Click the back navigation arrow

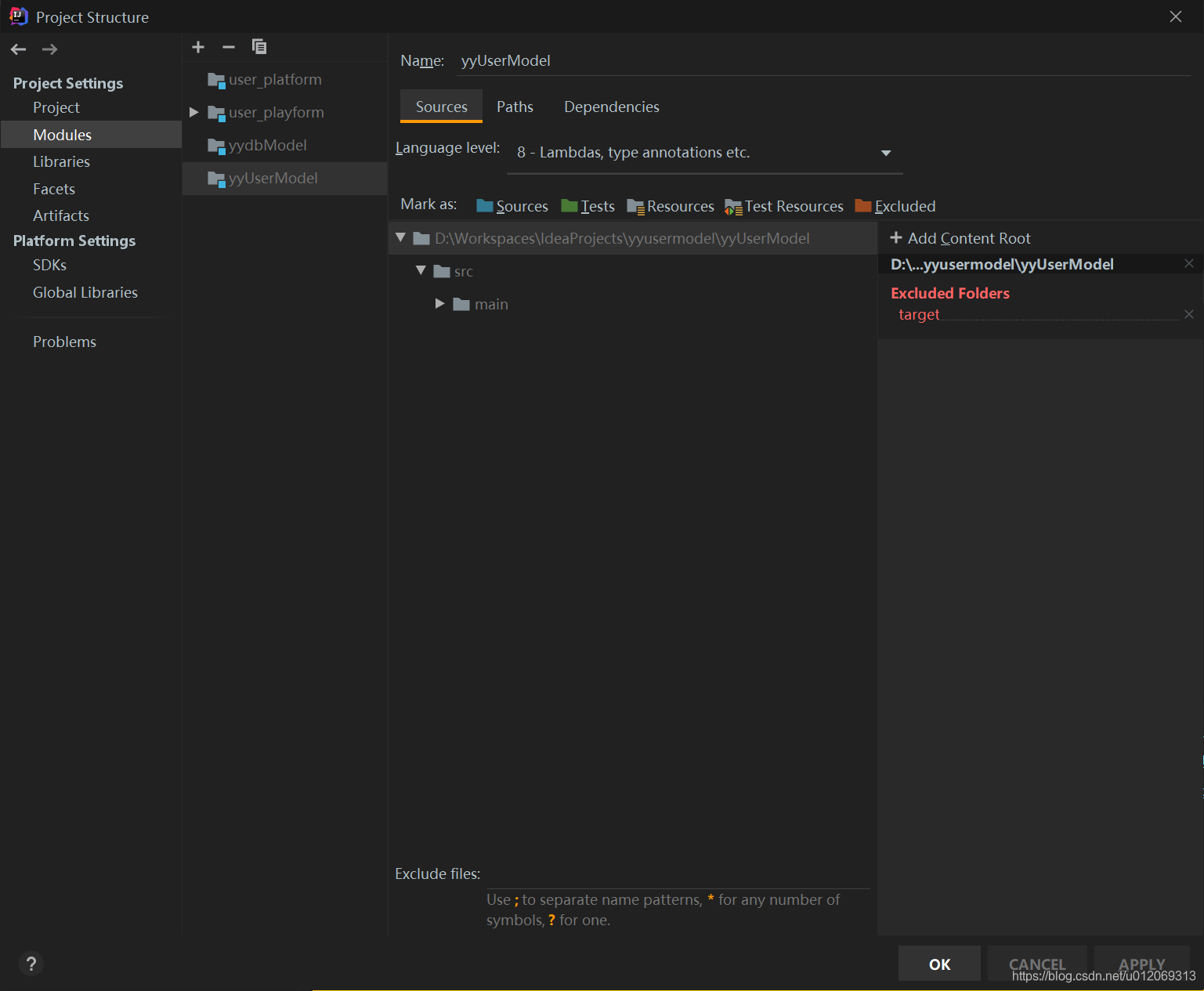click(19, 49)
